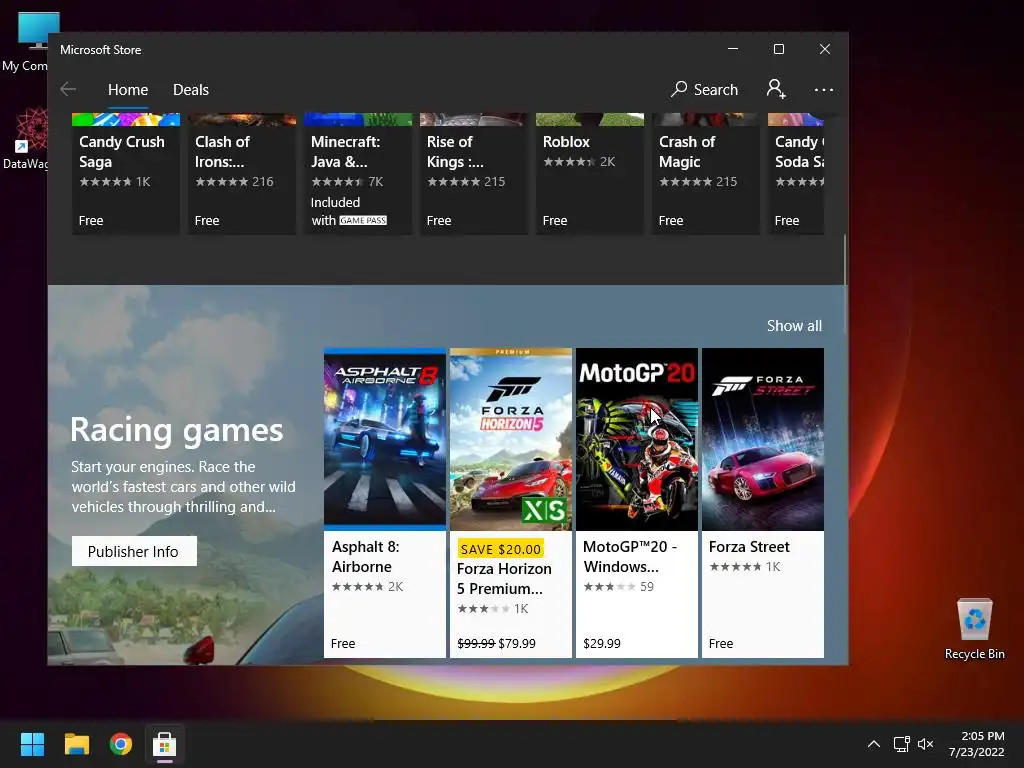
Task: Click the Microsoft Store taskbar icon
Action: 165,744
